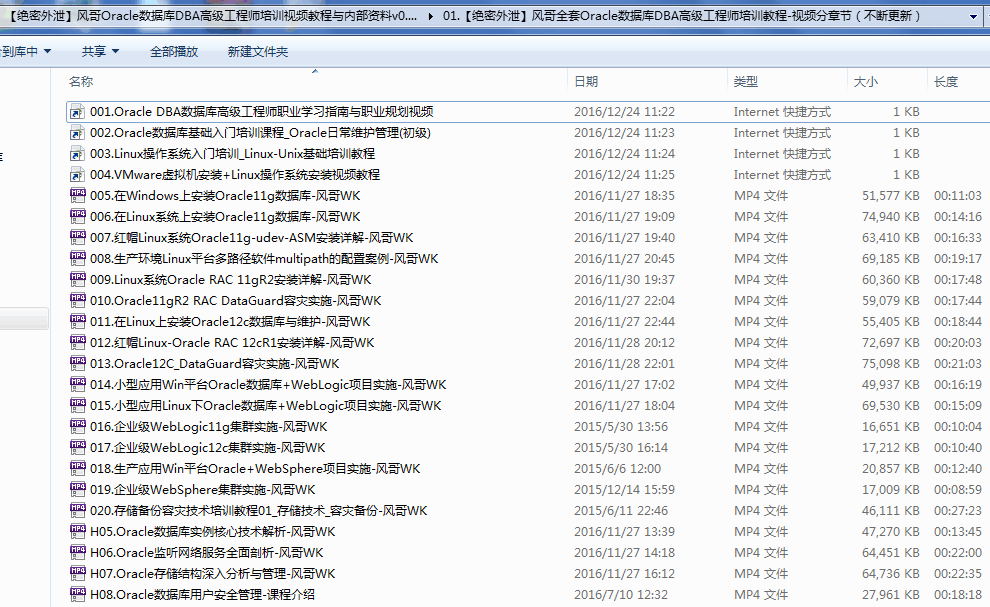Sort by 类型 column header
The height and width of the screenshot is (607, 990).
click(x=746, y=81)
